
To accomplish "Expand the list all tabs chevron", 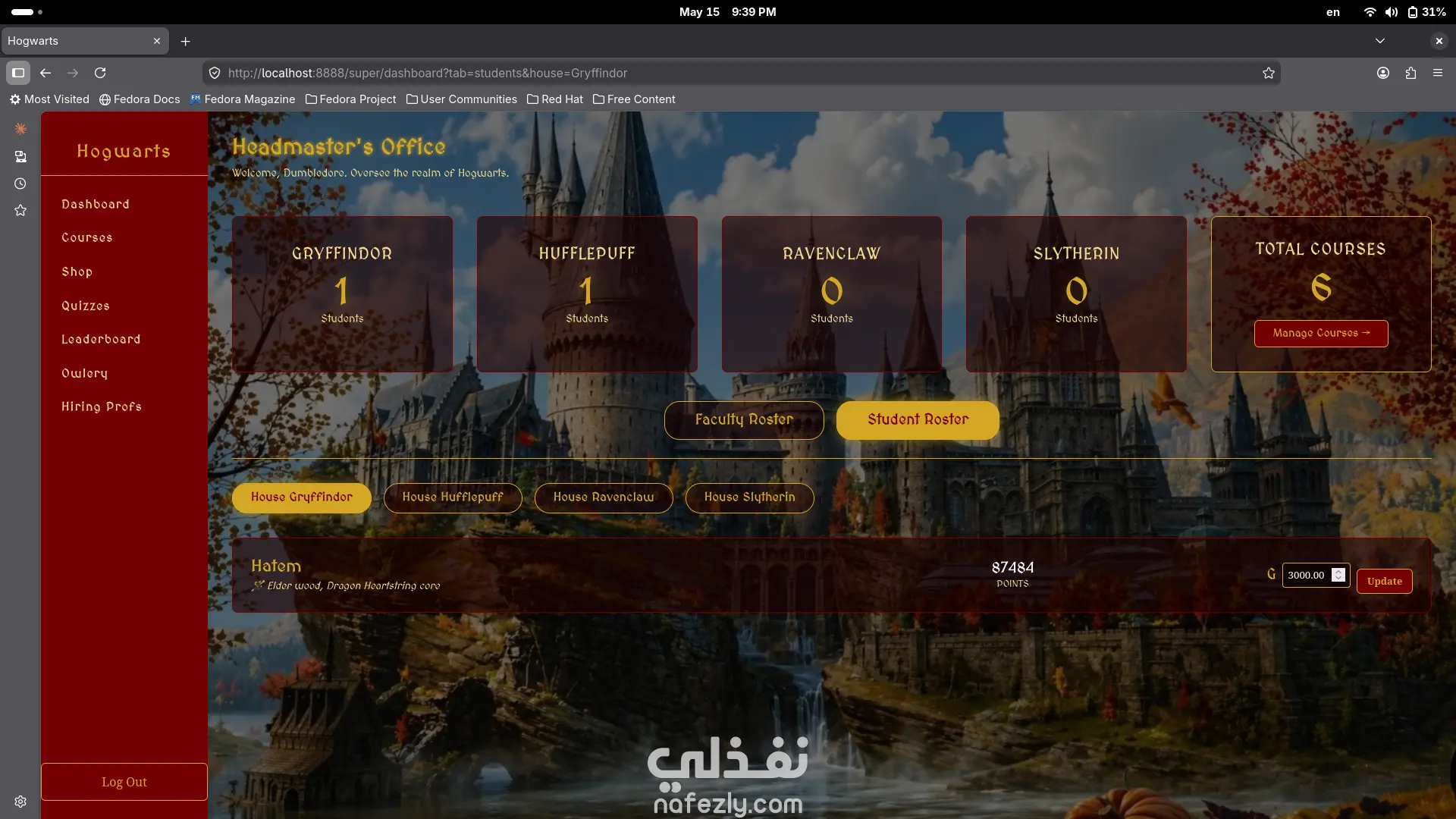I will tap(1380, 41).
